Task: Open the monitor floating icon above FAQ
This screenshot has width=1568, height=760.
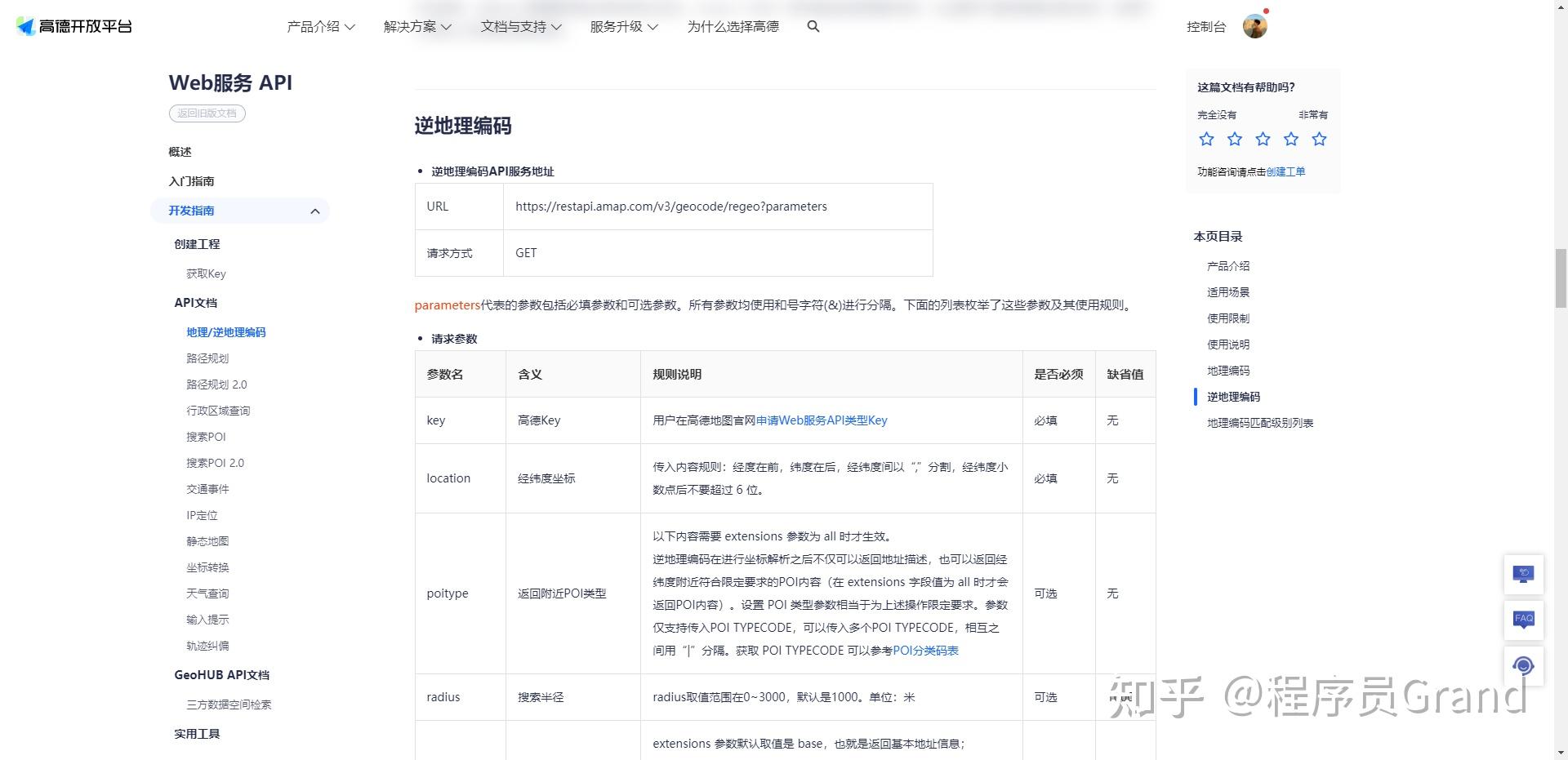Action: 1523,575
